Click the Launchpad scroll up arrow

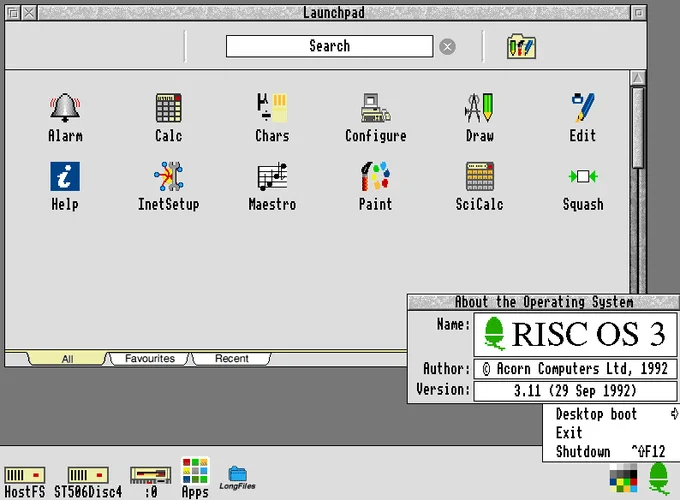pyautogui.click(x=638, y=78)
